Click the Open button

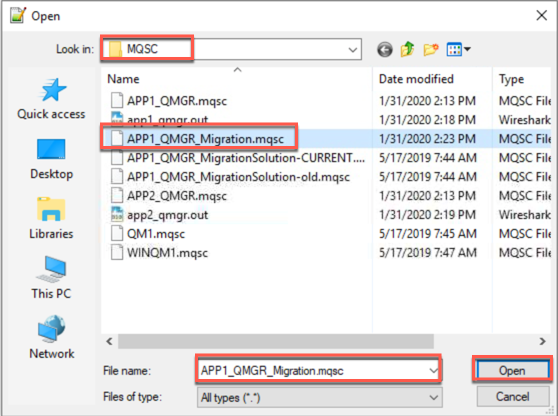[x=512, y=370]
